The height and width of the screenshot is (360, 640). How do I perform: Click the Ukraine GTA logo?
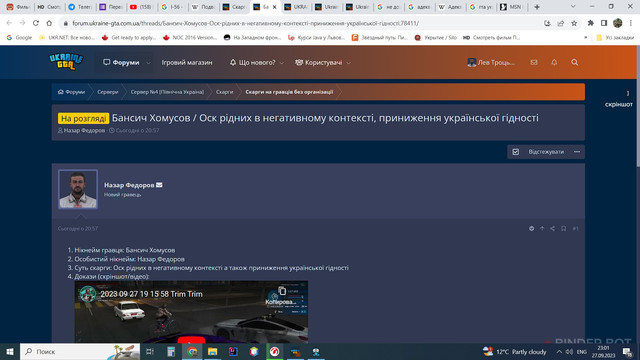click(67, 62)
